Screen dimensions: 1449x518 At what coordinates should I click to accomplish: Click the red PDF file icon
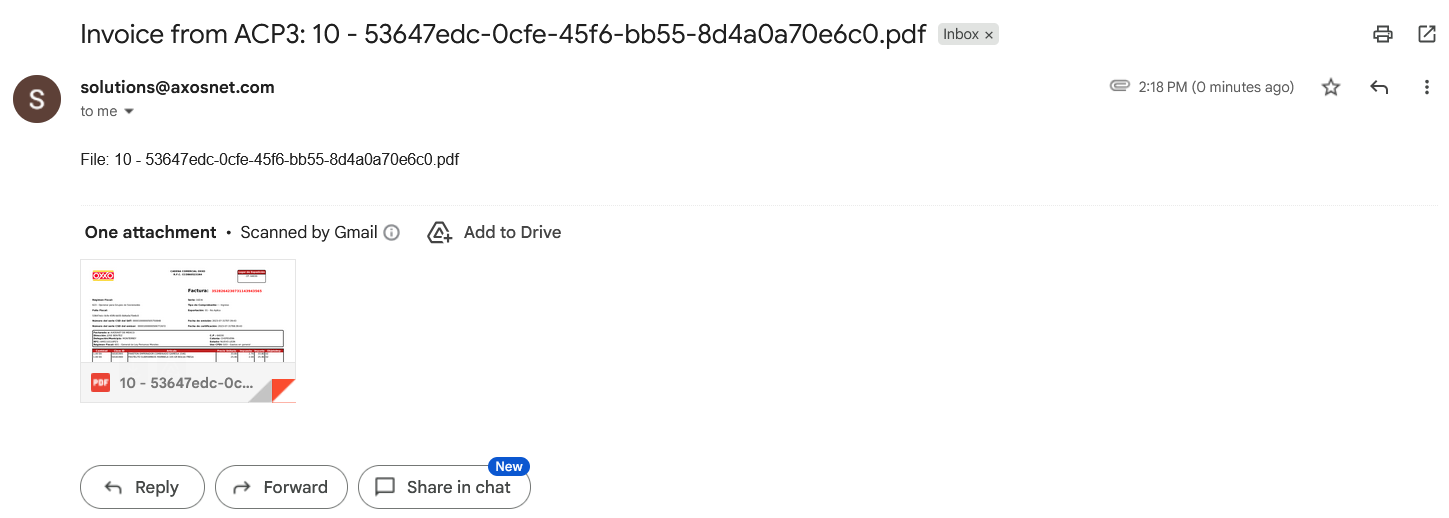click(x=100, y=383)
